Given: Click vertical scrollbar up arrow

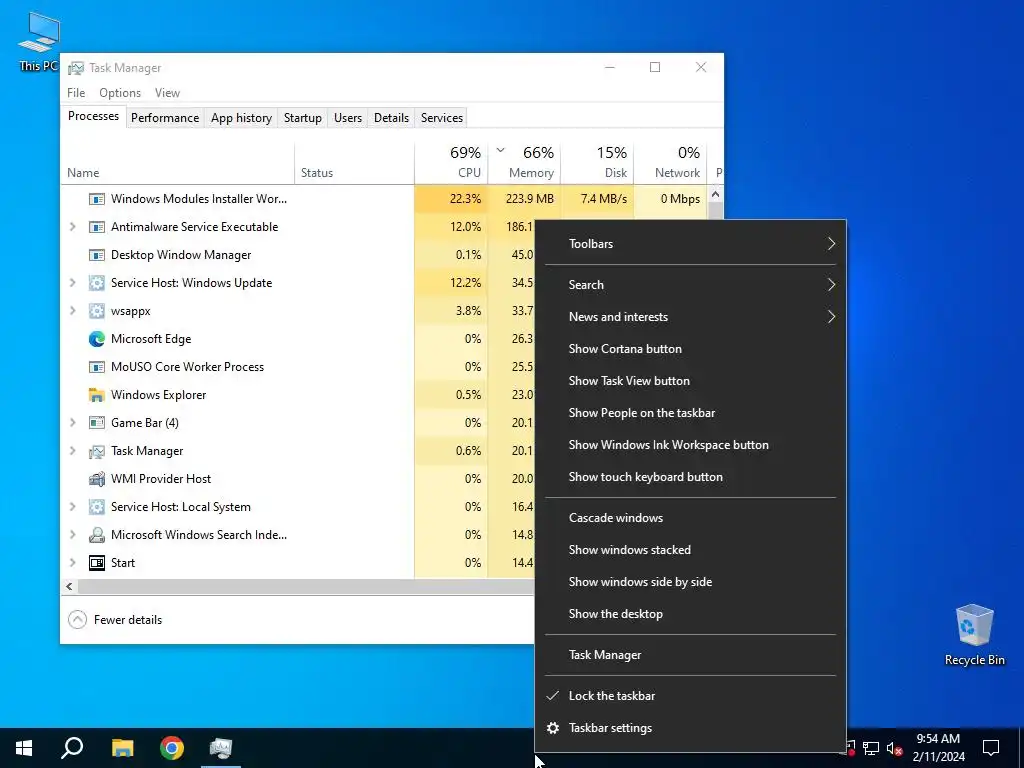Looking at the screenshot, I should 715,194.
